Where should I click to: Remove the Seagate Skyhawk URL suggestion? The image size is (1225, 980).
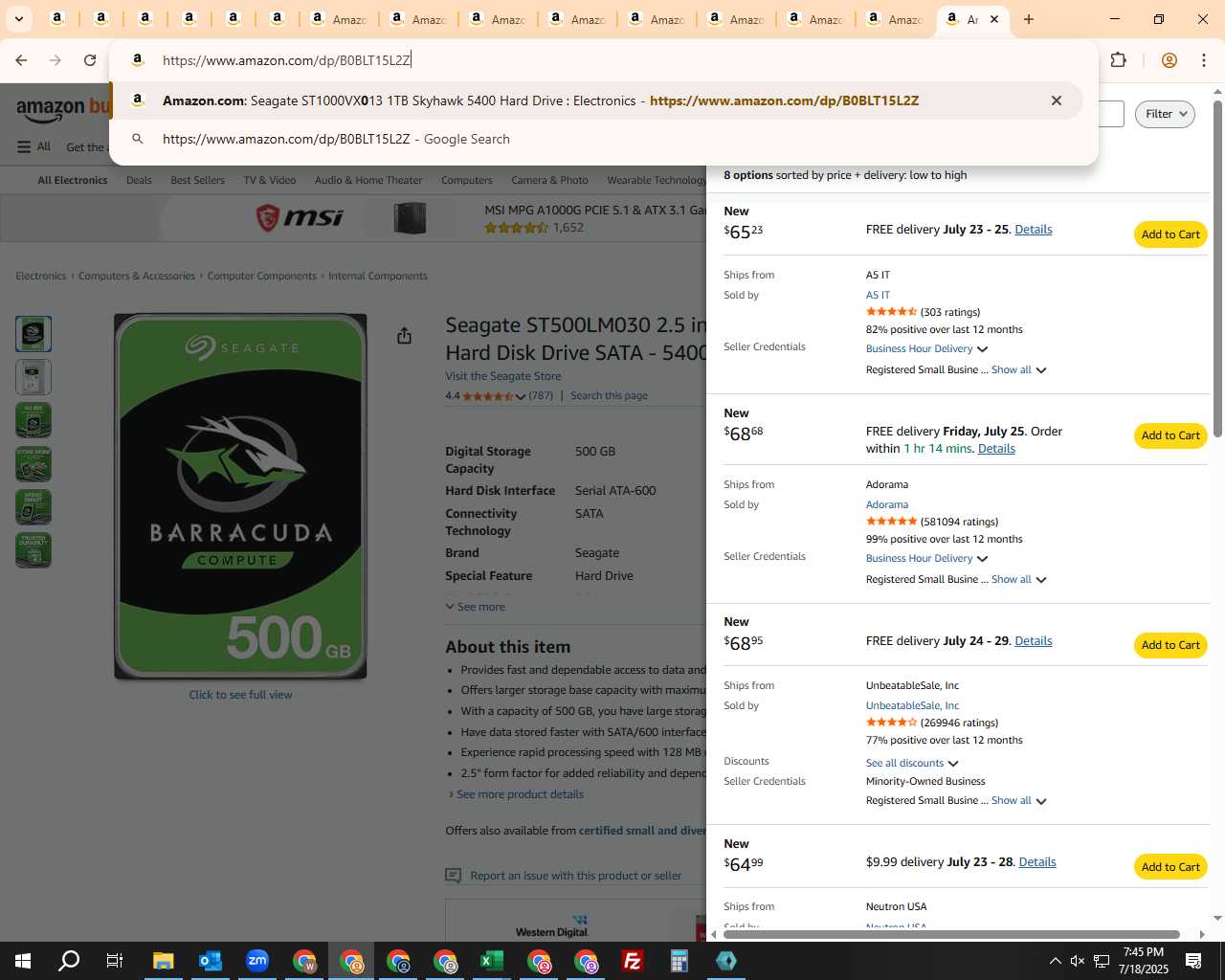click(1057, 100)
